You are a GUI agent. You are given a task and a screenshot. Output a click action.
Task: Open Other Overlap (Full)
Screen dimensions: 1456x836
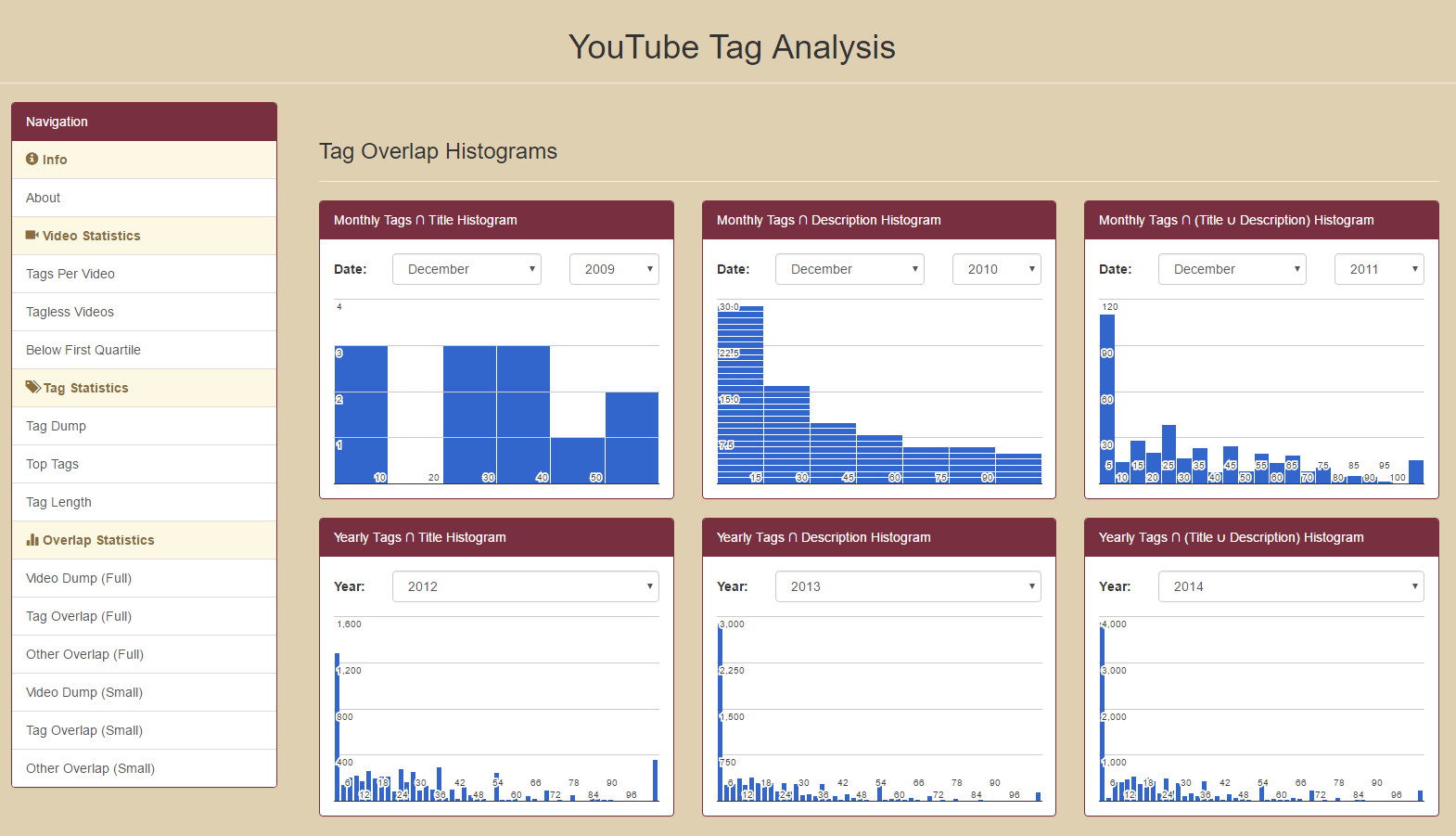click(144, 654)
